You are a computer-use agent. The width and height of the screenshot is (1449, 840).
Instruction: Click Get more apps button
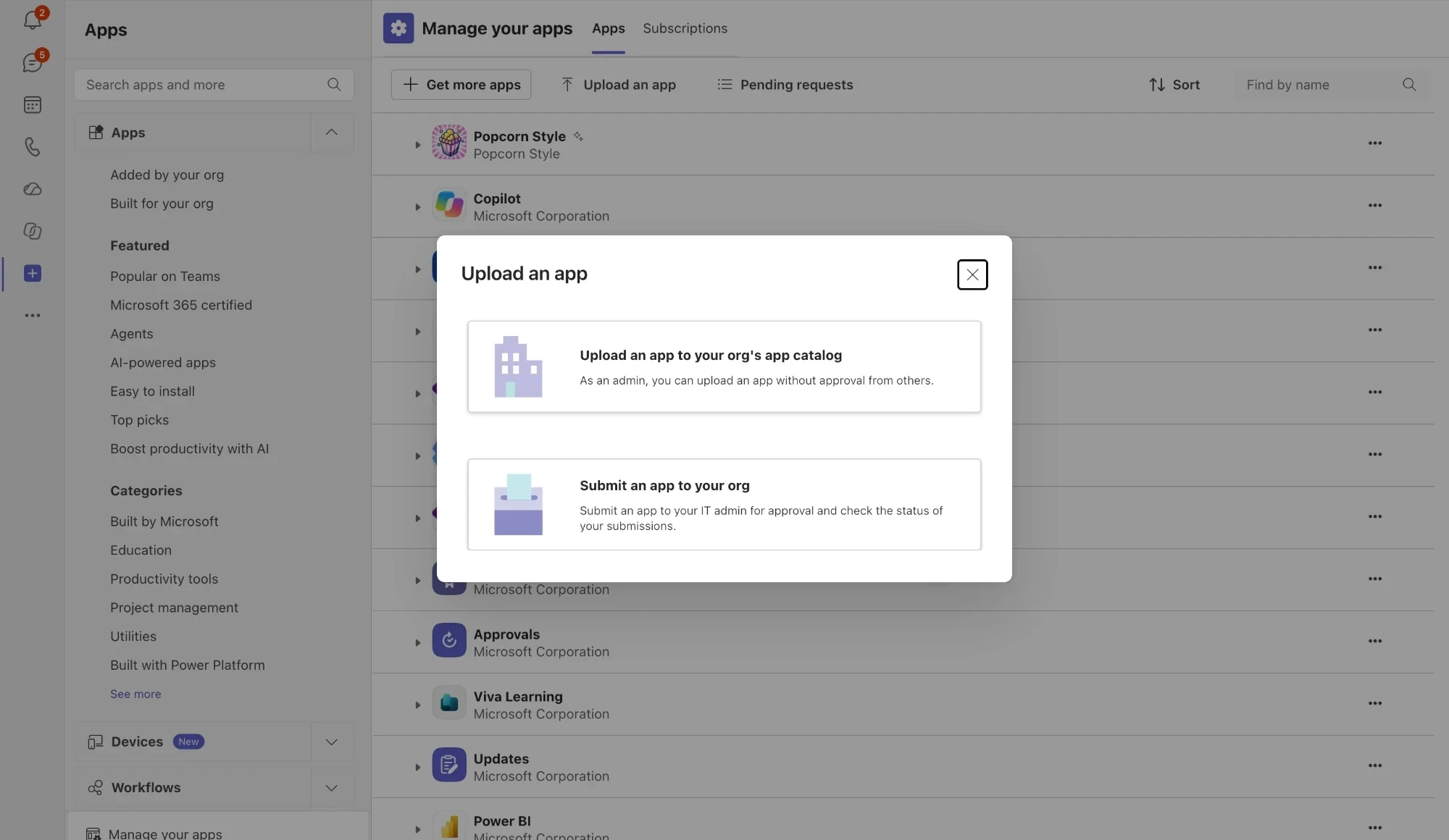click(x=461, y=85)
